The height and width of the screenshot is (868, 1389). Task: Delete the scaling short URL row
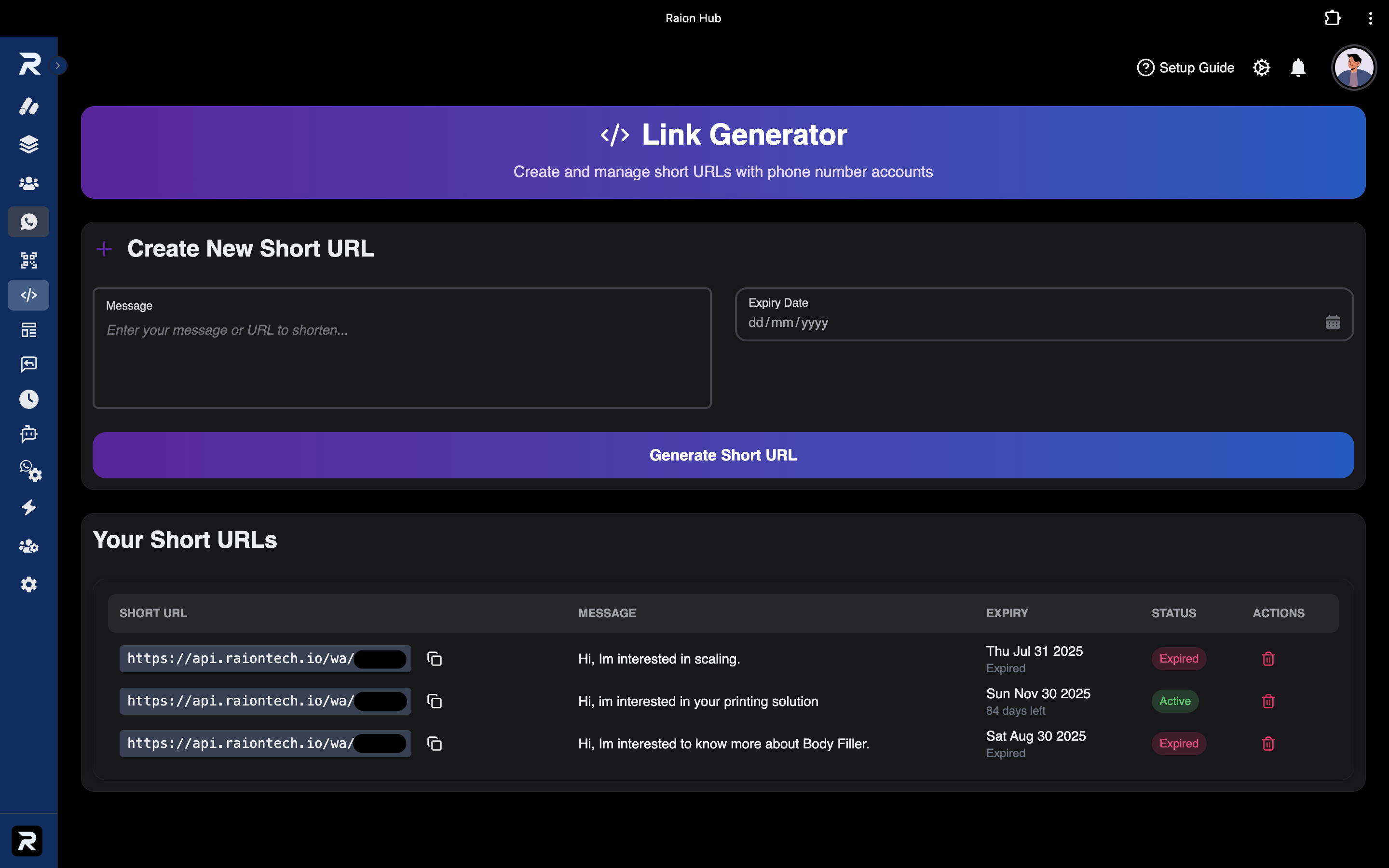[x=1268, y=658]
